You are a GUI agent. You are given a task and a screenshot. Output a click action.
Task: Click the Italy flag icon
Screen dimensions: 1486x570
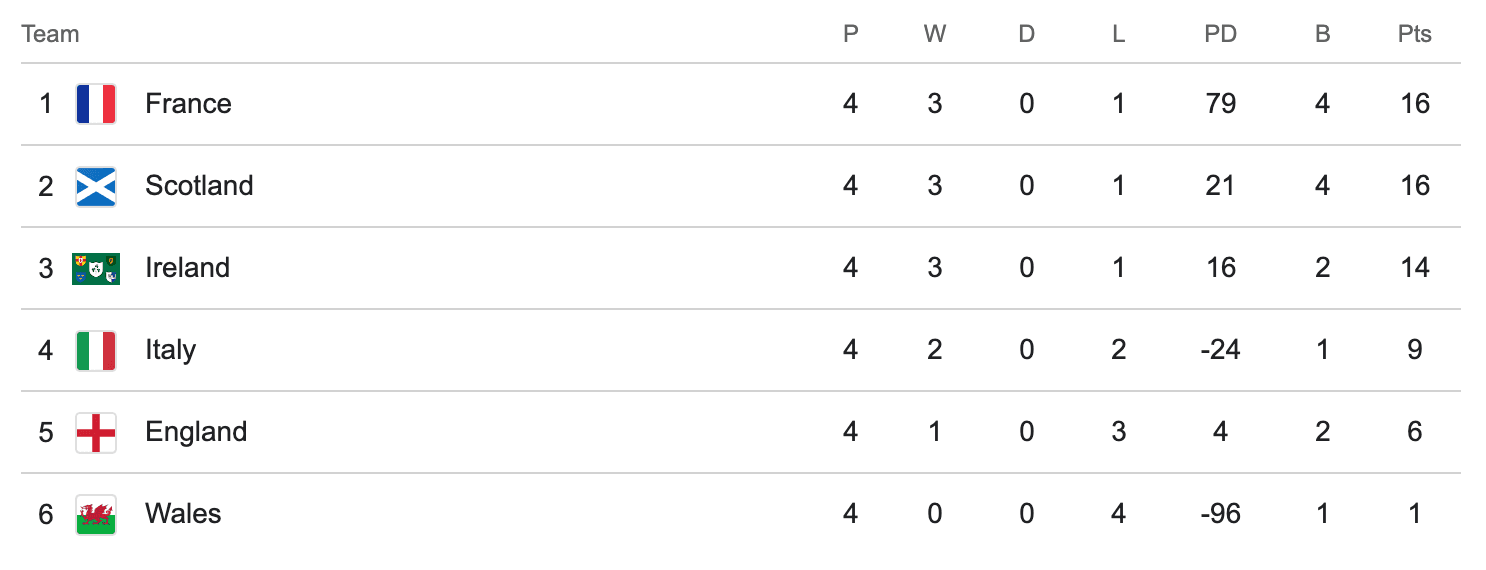click(x=96, y=350)
